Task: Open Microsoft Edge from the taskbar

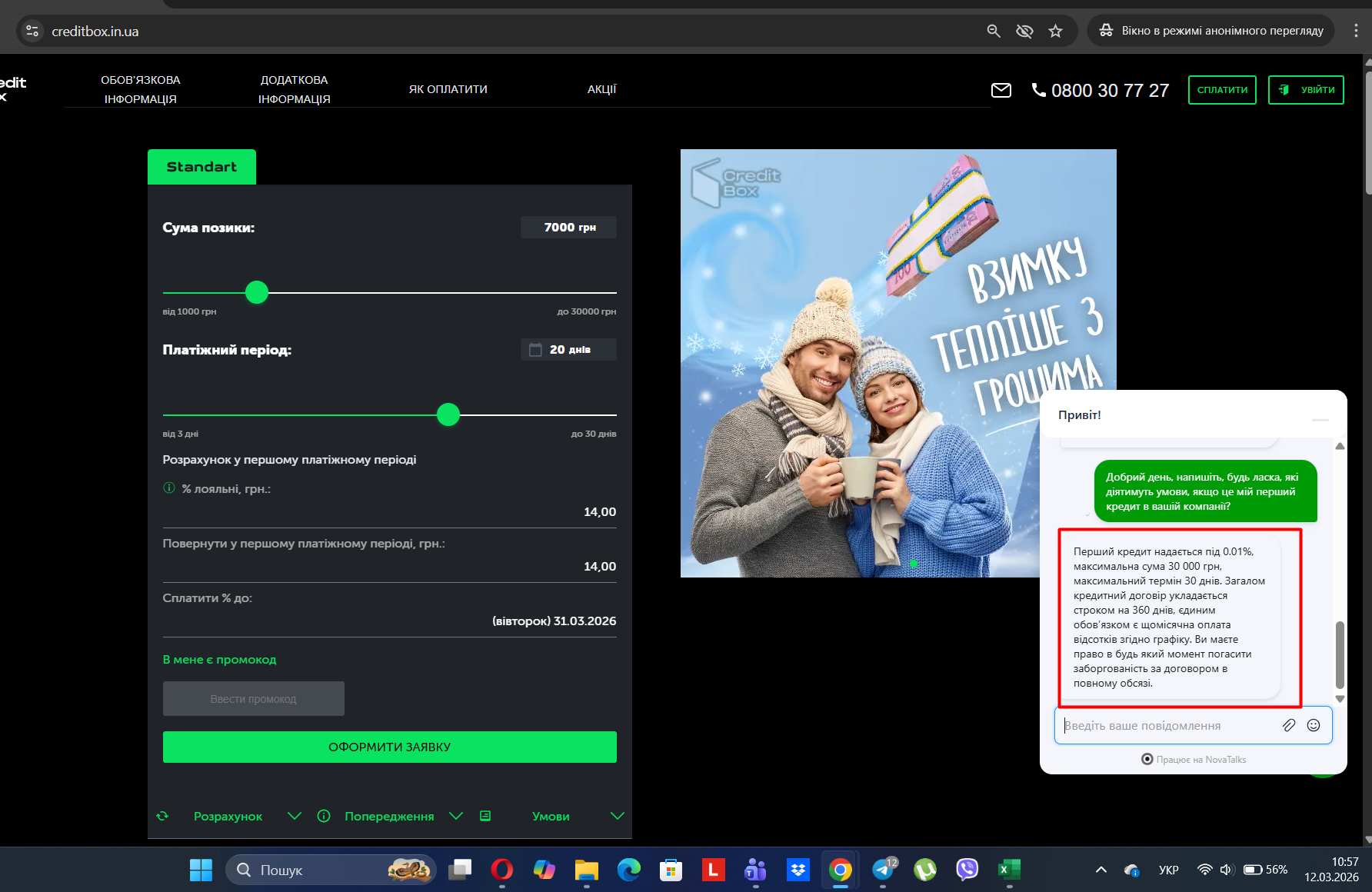Action: point(629,870)
